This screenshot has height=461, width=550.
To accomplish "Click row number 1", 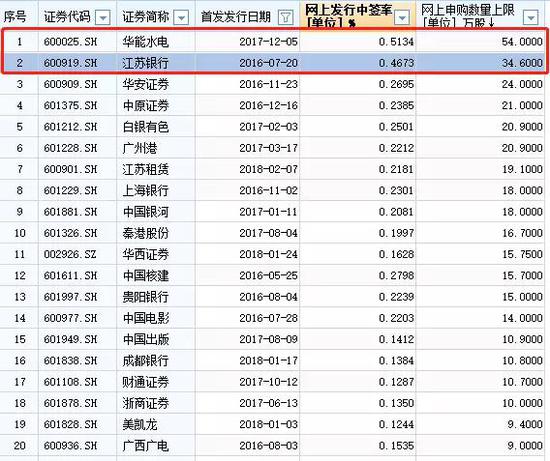I will point(20,42).
